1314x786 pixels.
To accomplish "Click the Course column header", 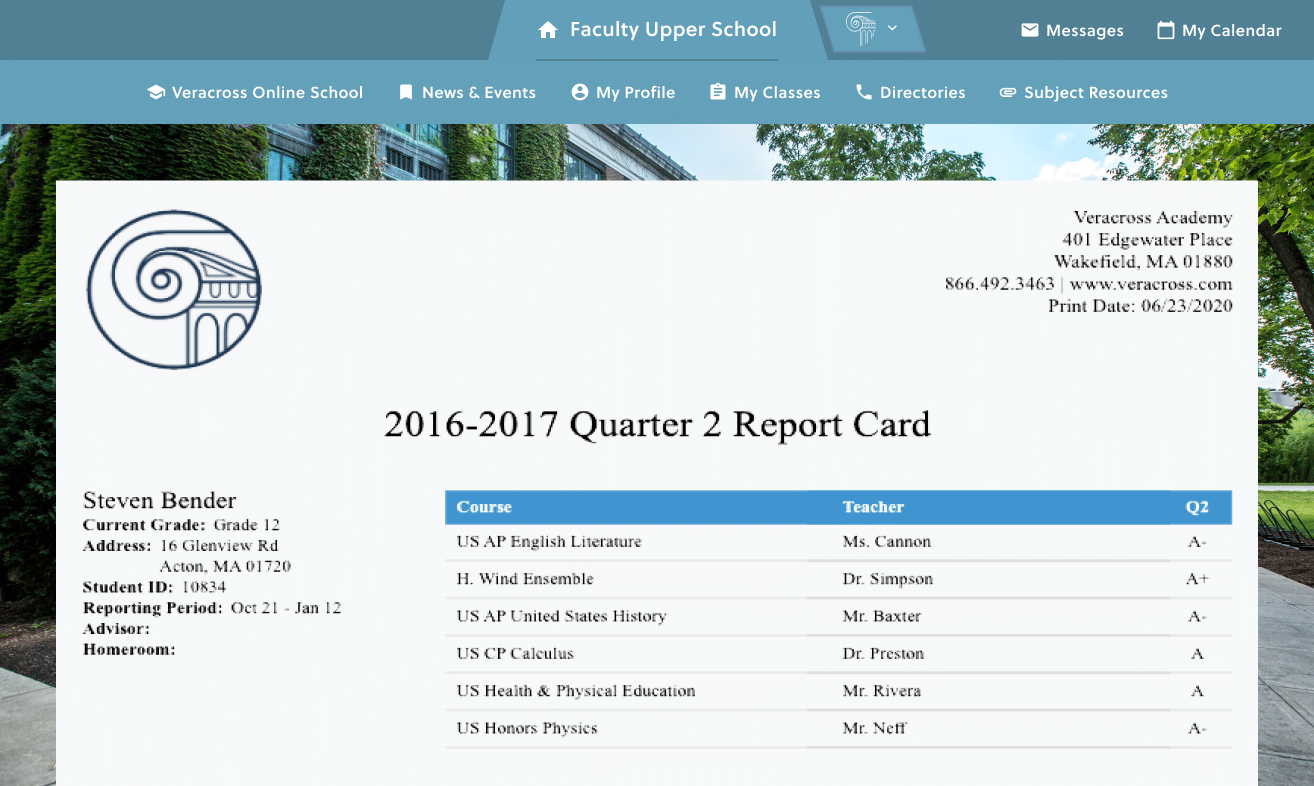I will point(484,507).
